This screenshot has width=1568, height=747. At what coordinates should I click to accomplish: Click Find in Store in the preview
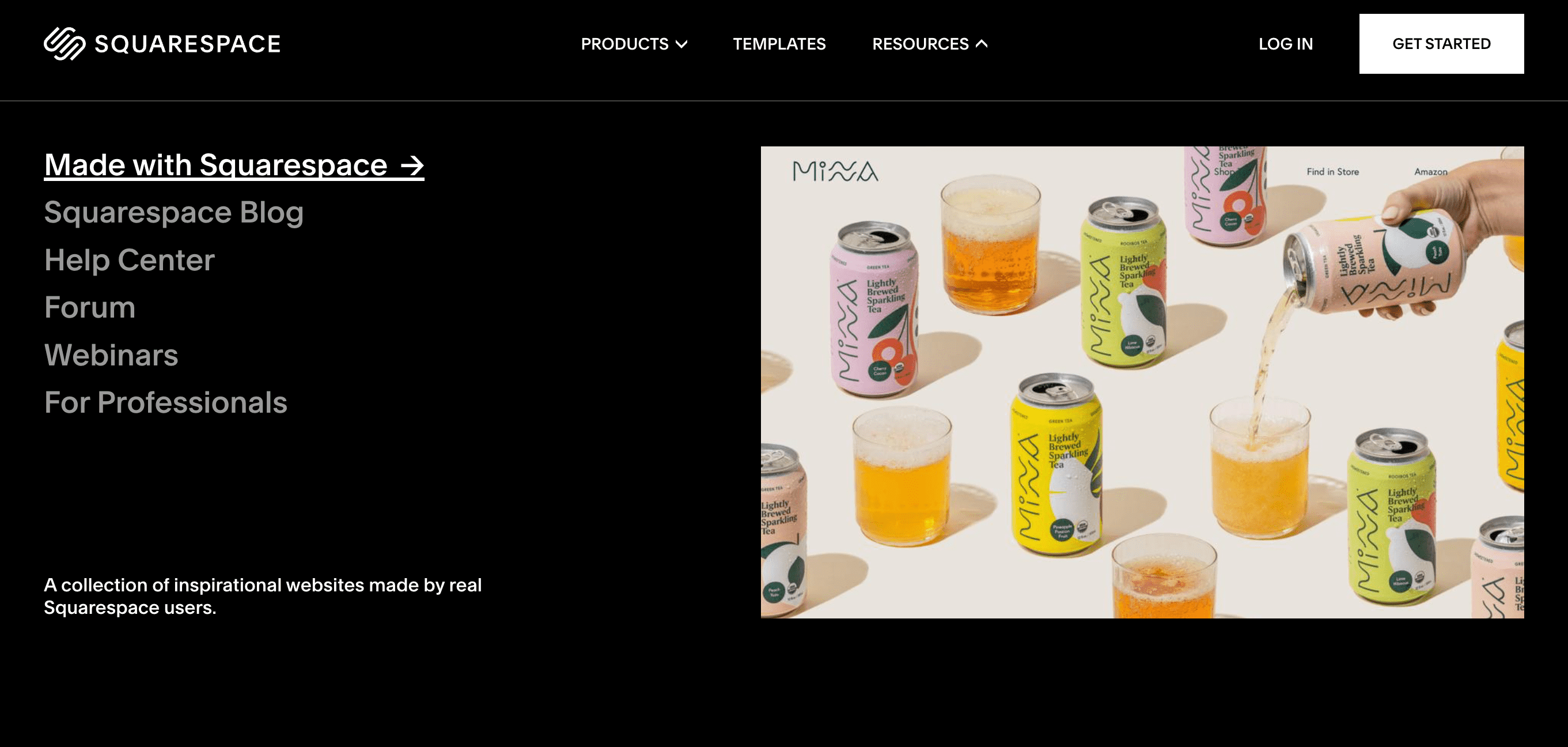1332,172
